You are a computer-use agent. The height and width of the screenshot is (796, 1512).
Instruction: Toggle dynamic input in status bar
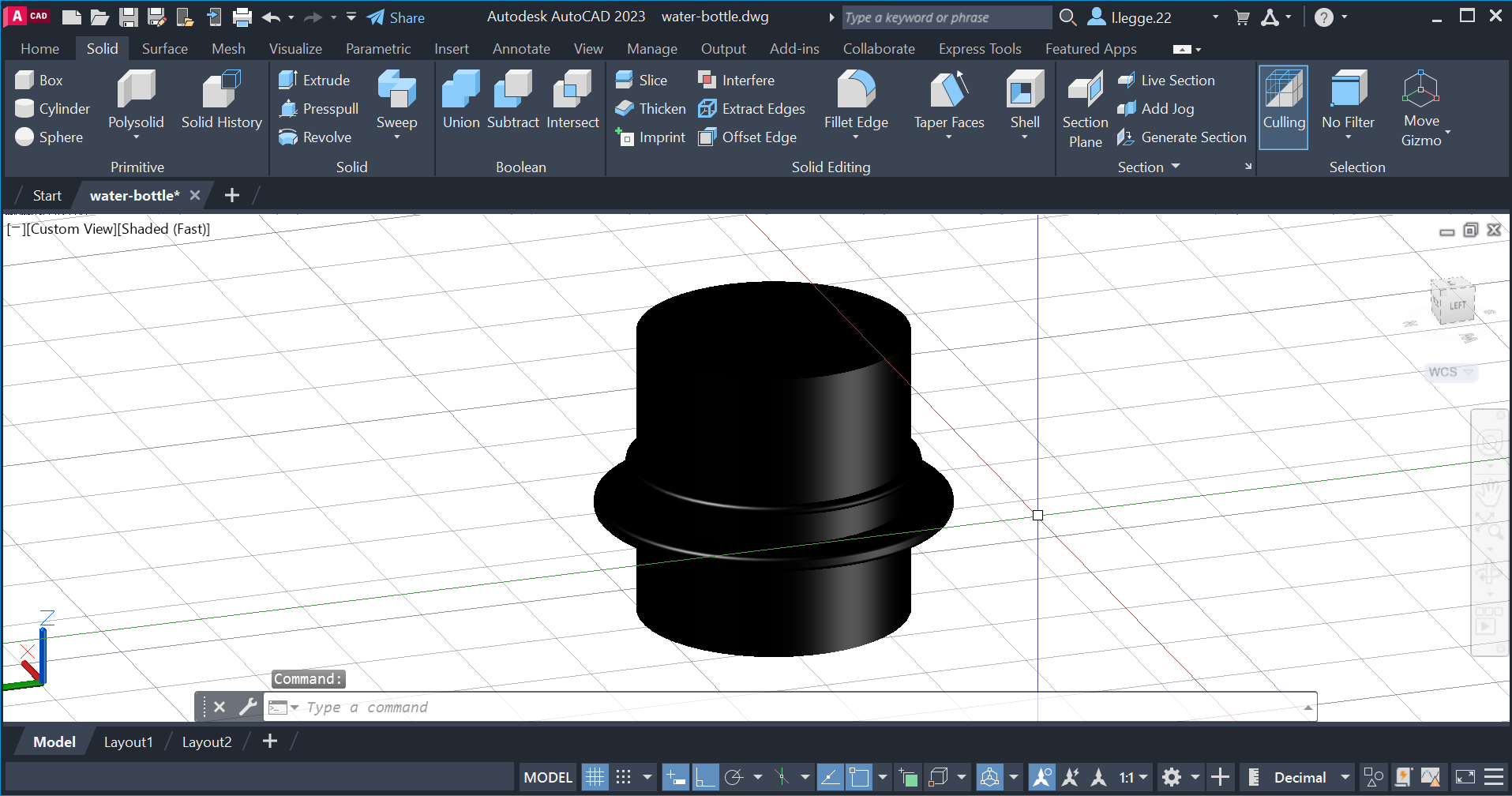tap(675, 777)
